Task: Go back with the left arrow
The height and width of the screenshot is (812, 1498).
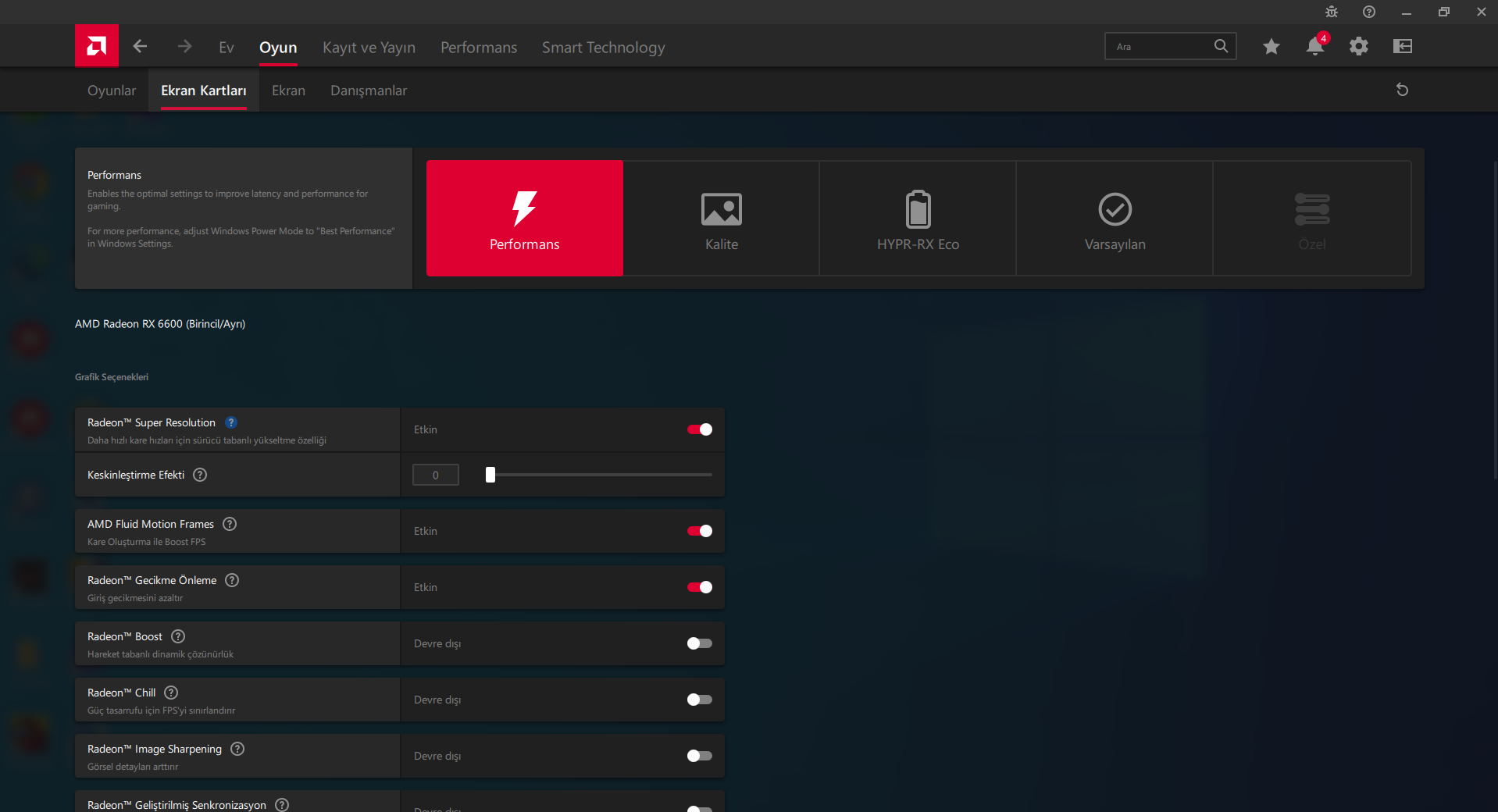Action: pyautogui.click(x=140, y=46)
